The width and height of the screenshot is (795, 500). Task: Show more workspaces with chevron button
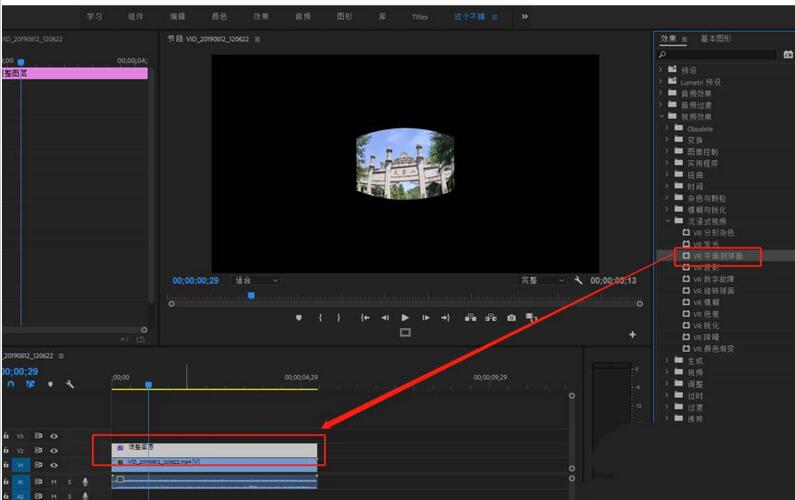tap(525, 17)
